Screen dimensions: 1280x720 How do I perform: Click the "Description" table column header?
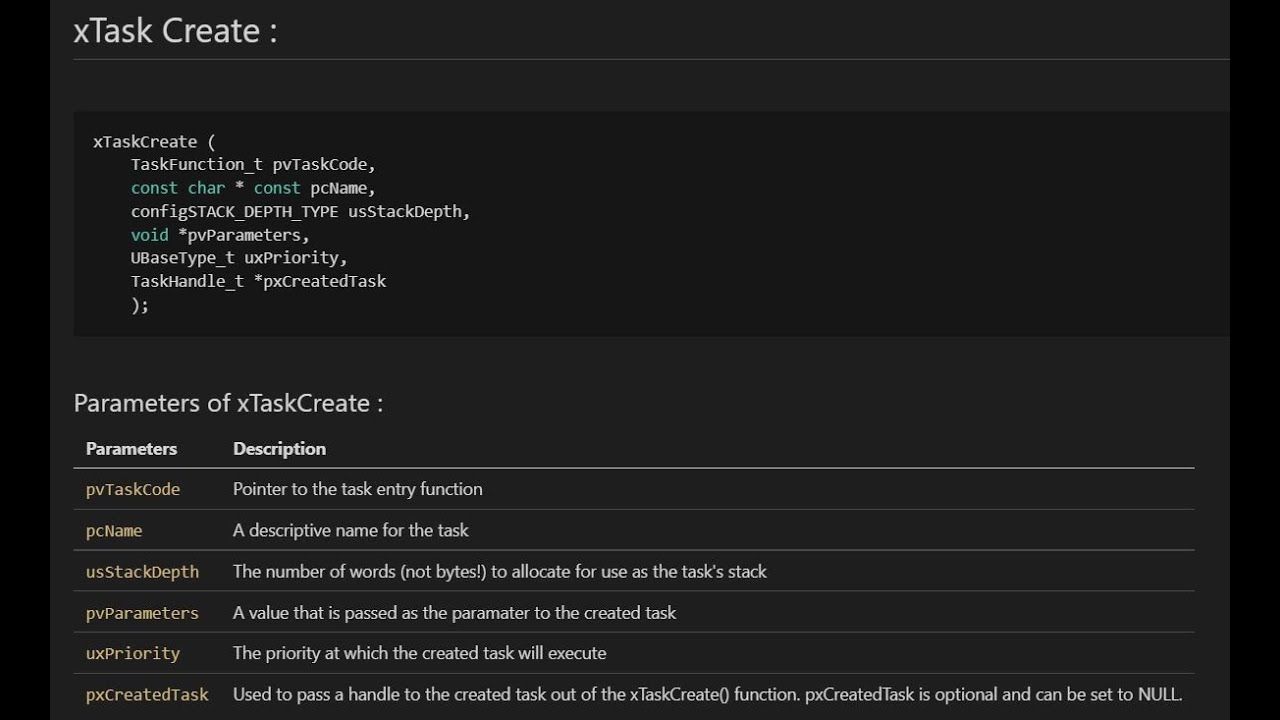279,449
